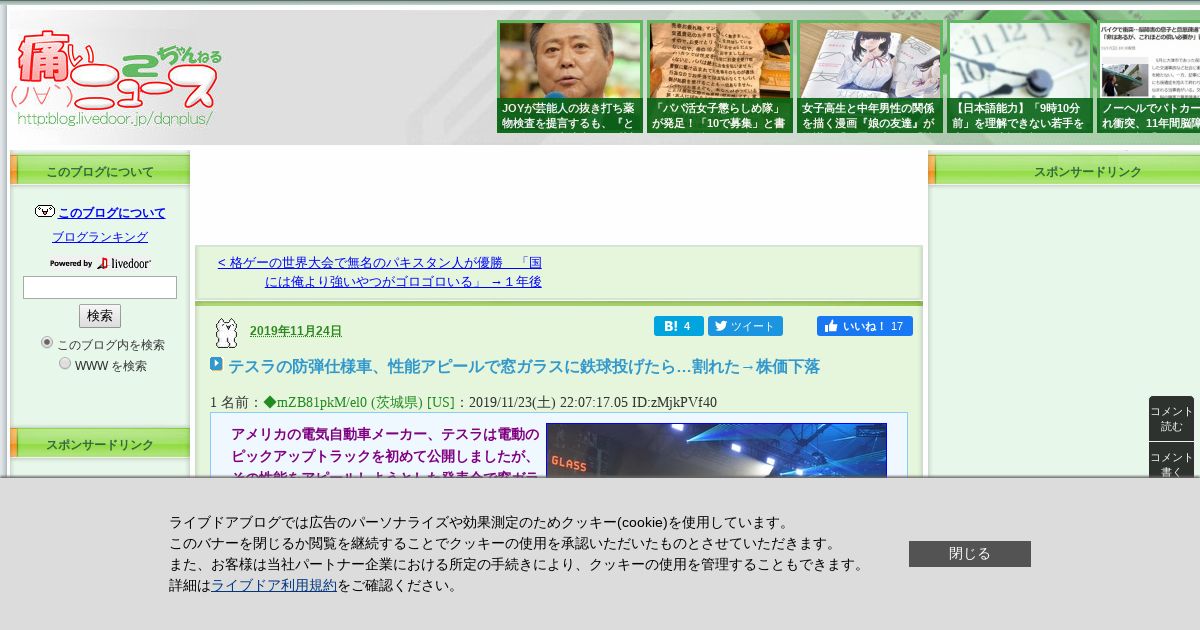The height and width of the screenshot is (630, 1200).
Task: Click the このブログについて sidebar header
Action: [x=100, y=171]
